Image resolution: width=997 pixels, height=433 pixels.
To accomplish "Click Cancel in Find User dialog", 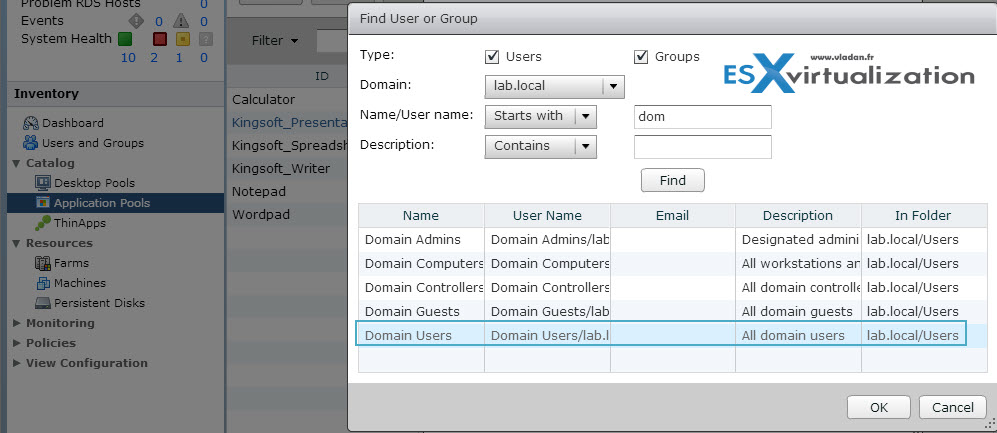I will [953, 408].
